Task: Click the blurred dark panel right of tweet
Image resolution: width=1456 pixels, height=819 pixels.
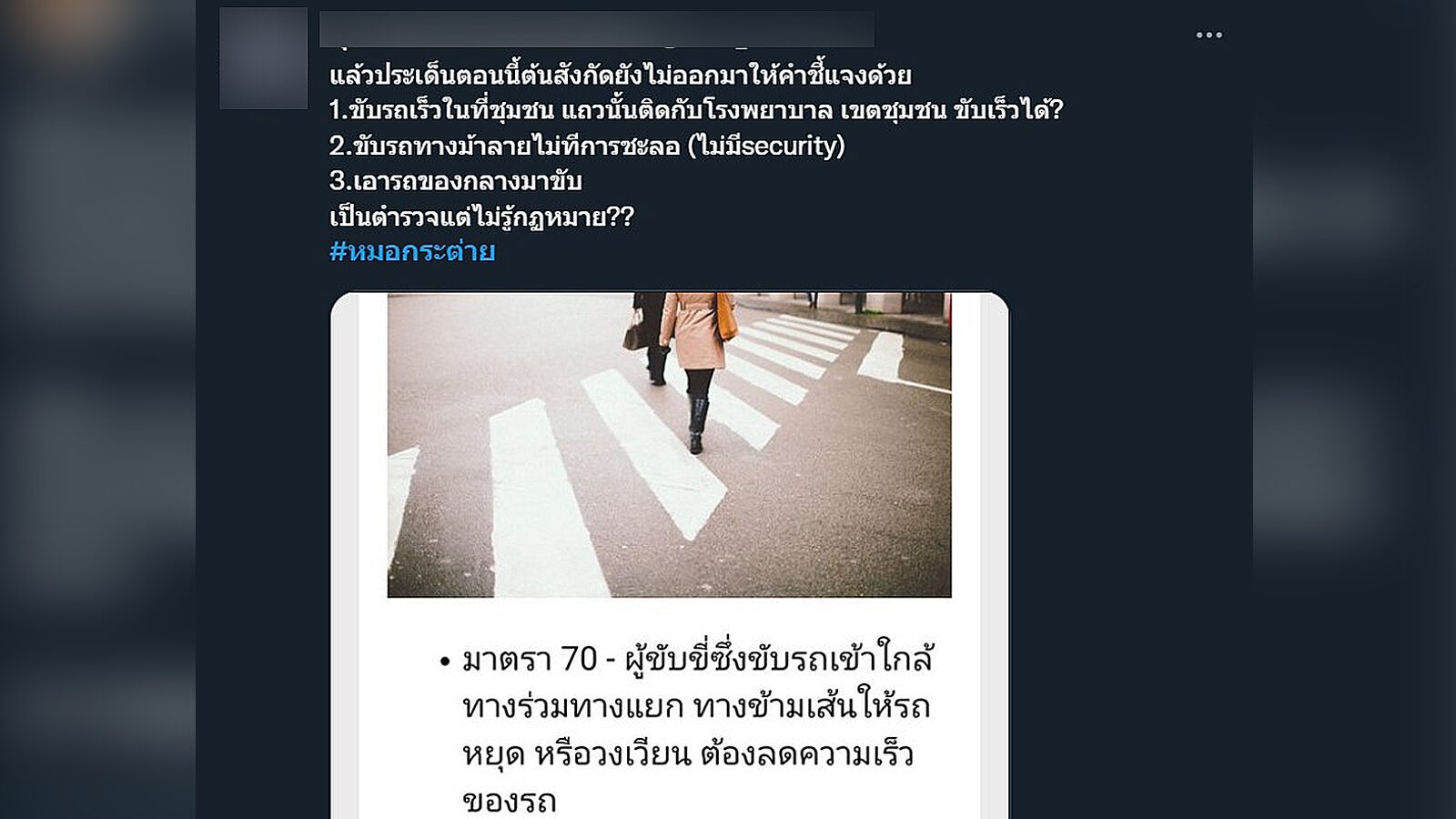Action: point(1354,409)
